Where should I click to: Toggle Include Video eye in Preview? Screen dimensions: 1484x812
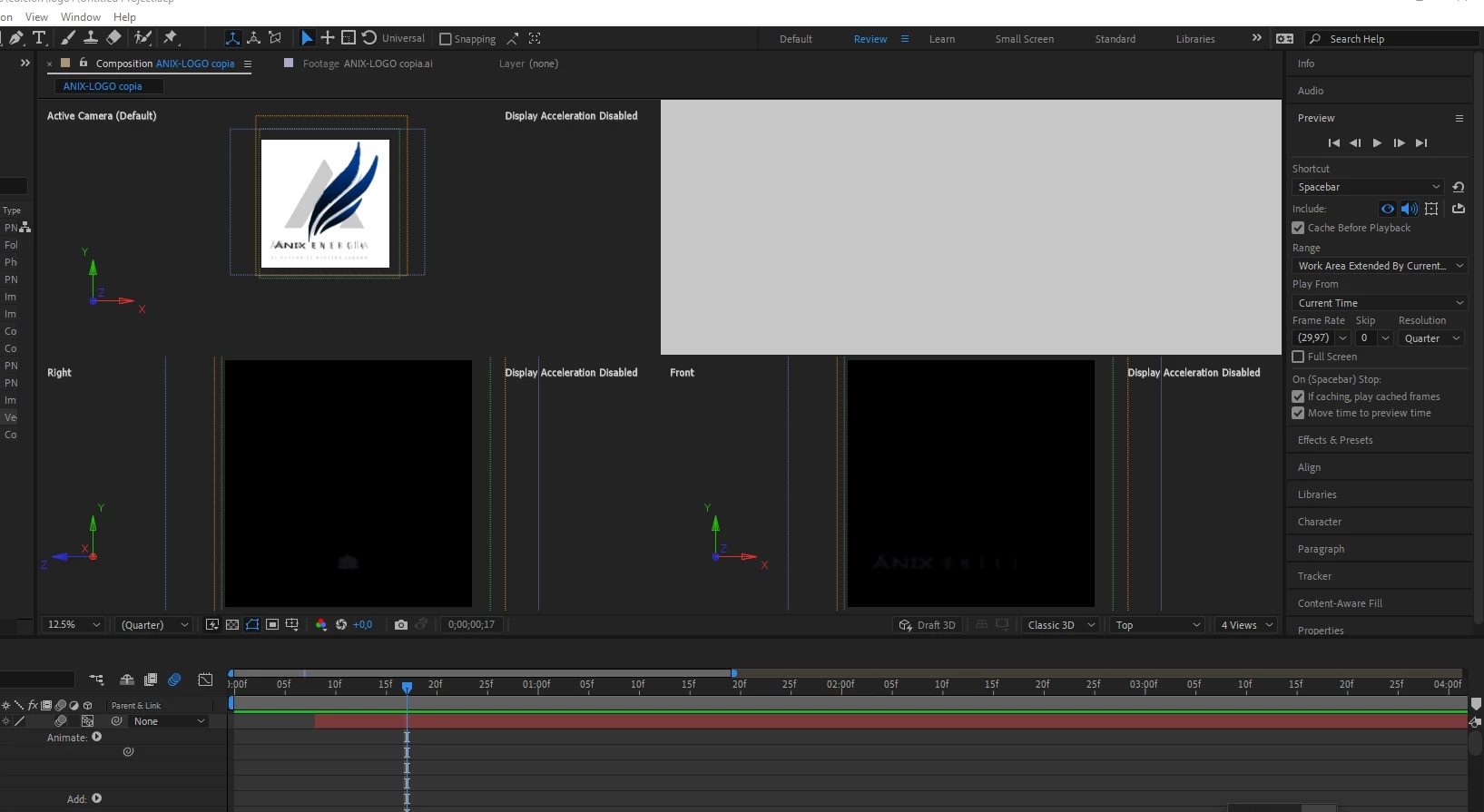pos(1388,209)
